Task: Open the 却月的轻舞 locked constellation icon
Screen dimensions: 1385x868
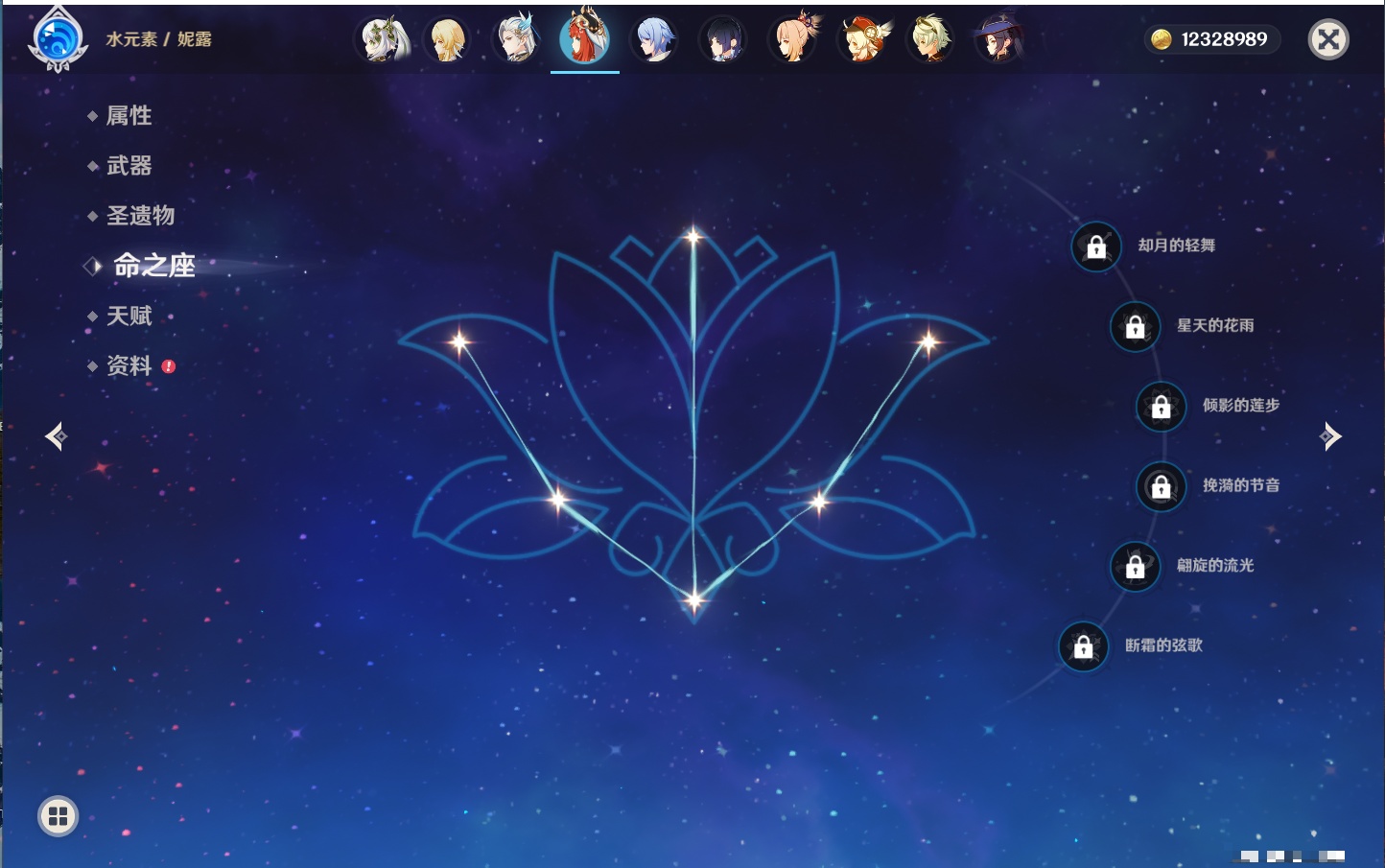Action: click(1096, 246)
